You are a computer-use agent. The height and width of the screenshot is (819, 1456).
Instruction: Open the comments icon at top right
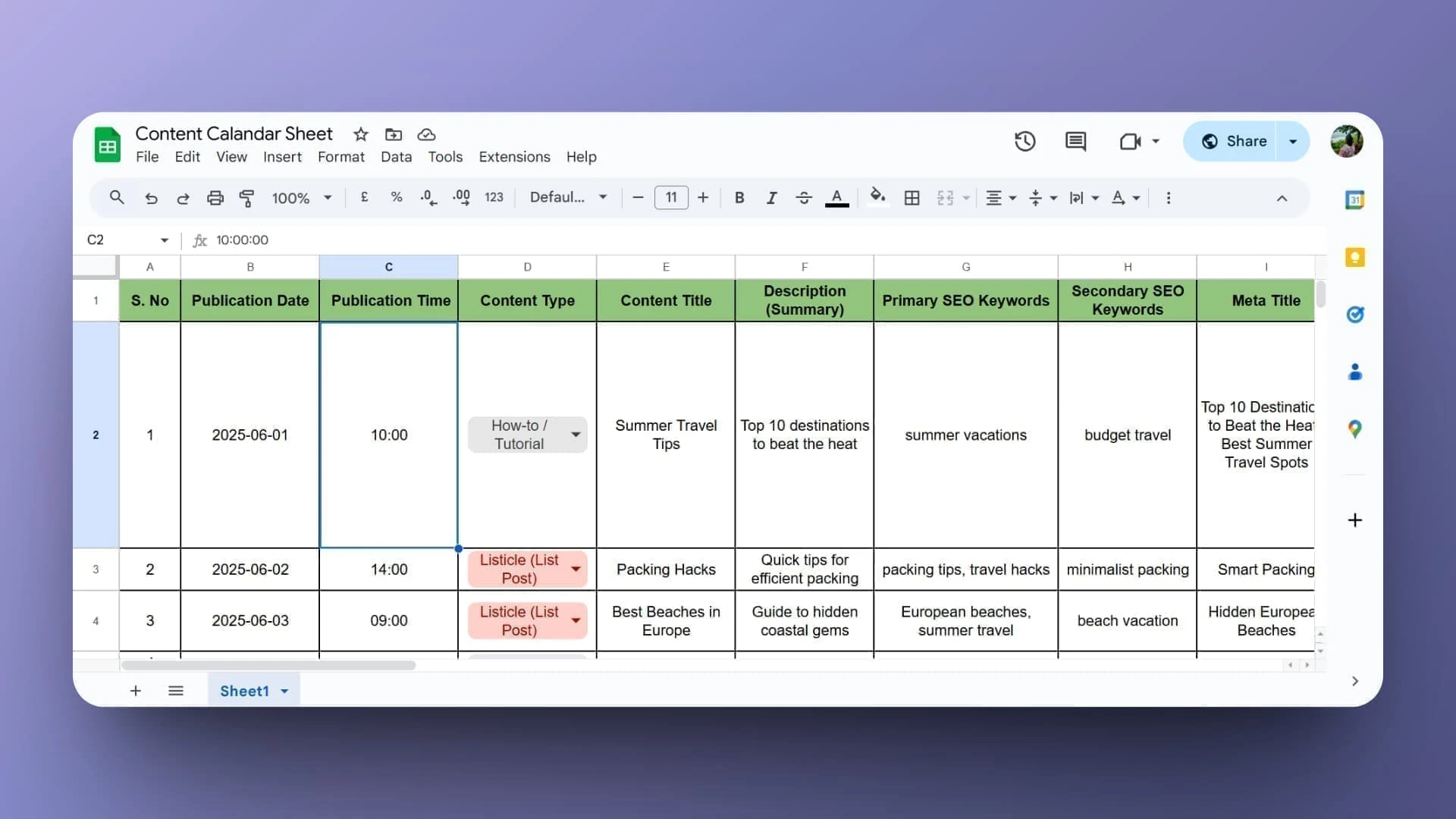pyautogui.click(x=1075, y=141)
